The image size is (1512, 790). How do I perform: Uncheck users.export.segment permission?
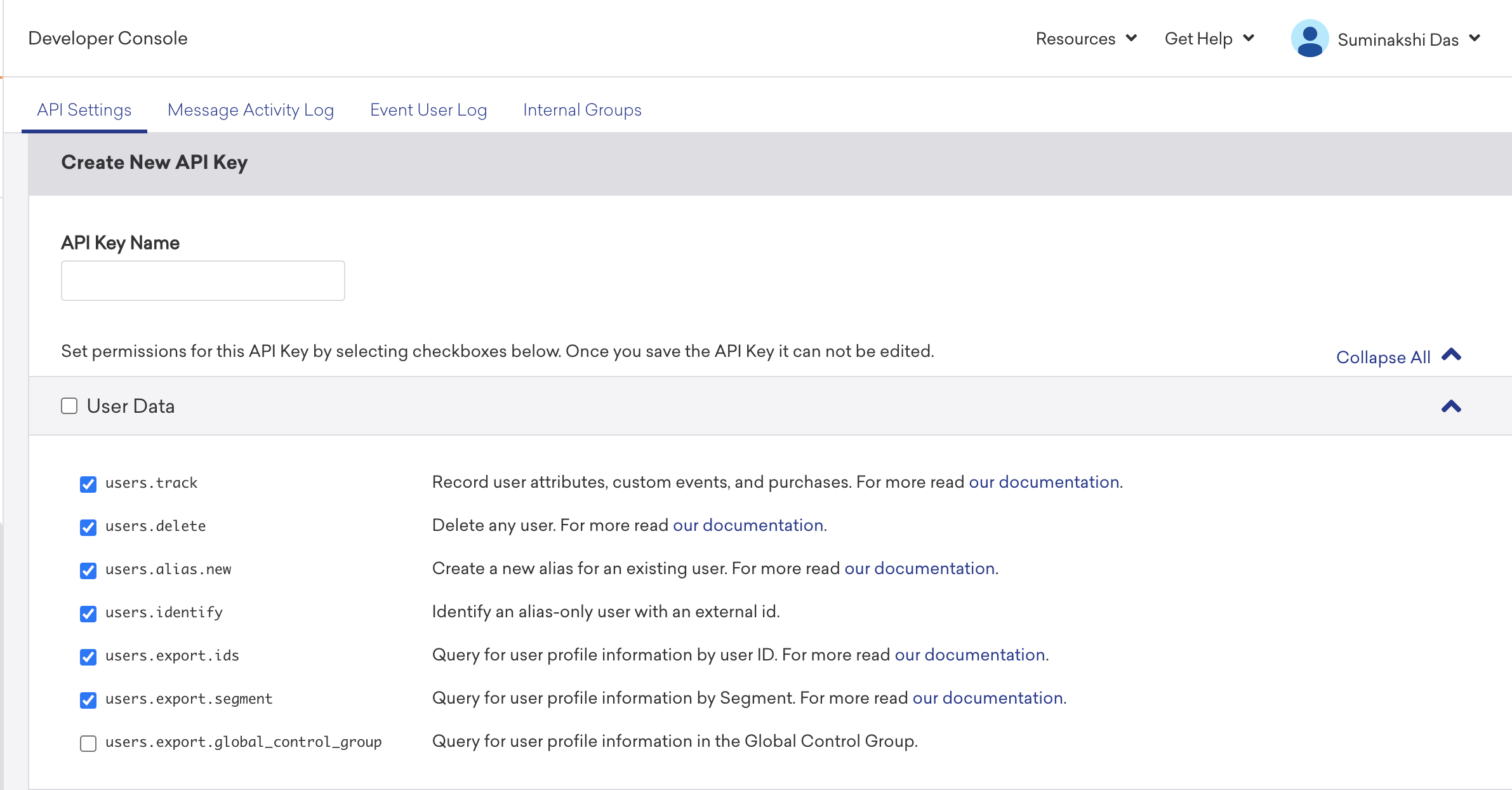point(88,700)
